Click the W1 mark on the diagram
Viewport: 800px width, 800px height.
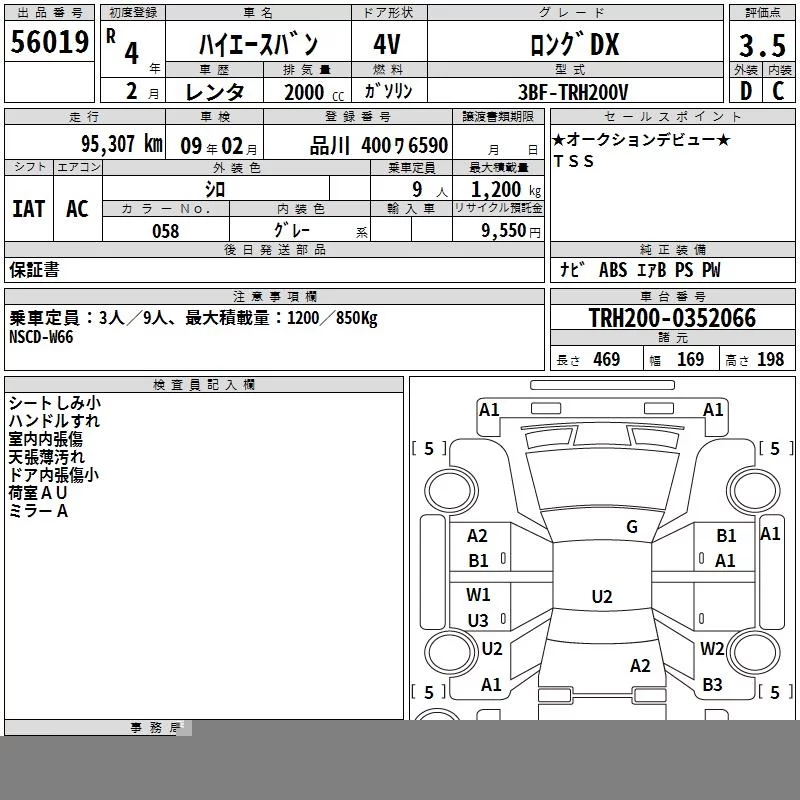[x=478, y=594]
